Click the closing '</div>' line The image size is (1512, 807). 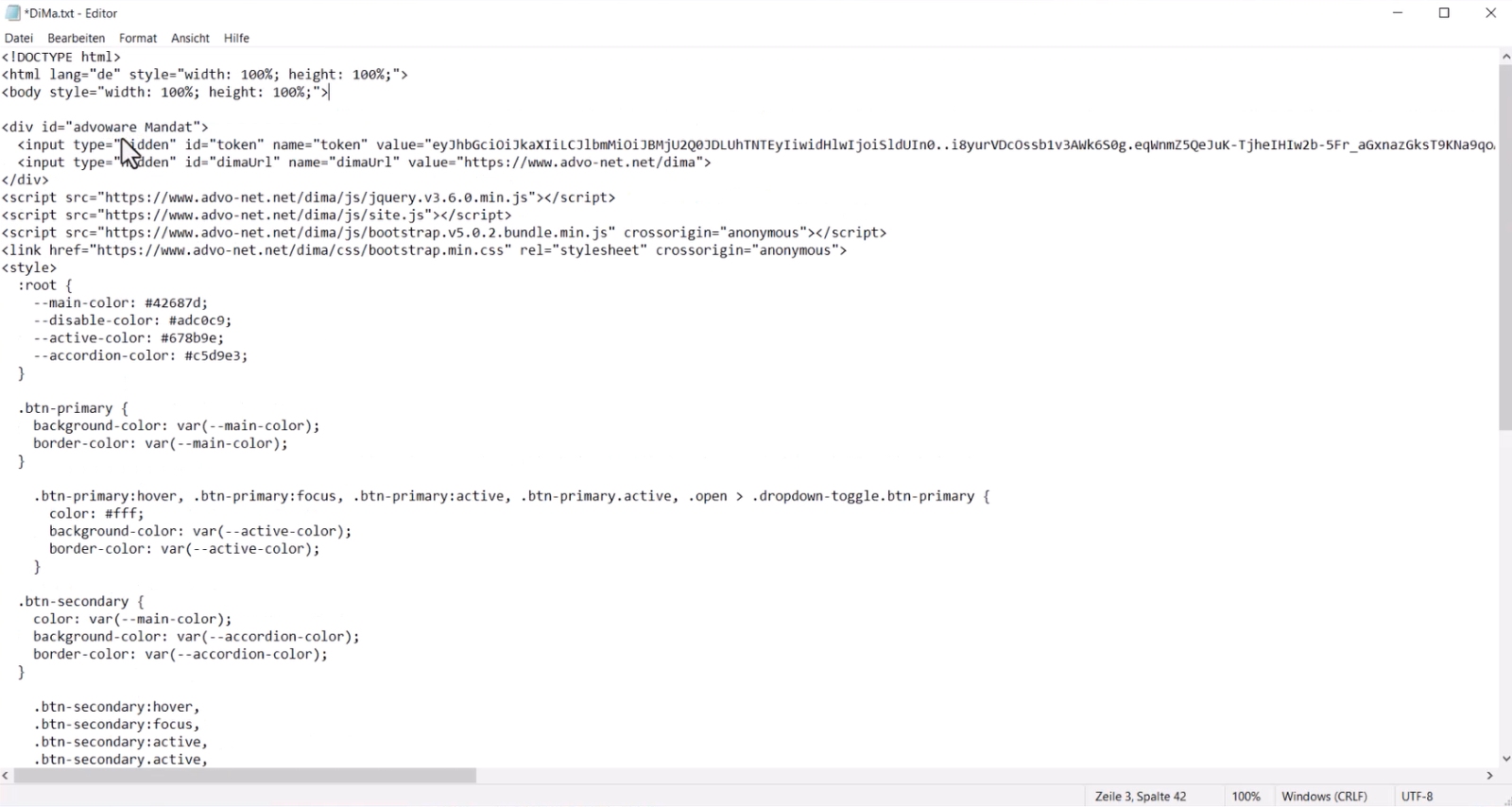pyautogui.click(x=26, y=180)
